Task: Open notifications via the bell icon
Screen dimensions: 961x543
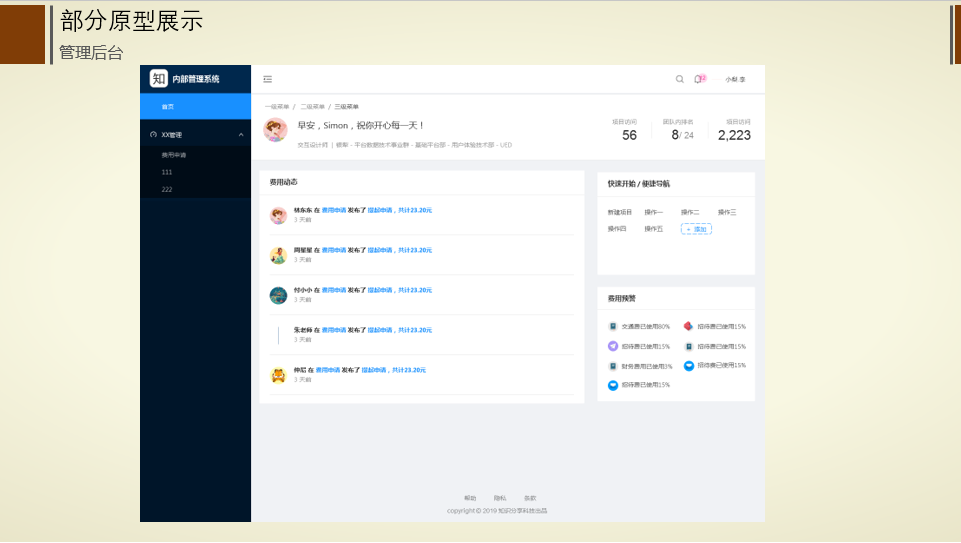Action: 697,79
